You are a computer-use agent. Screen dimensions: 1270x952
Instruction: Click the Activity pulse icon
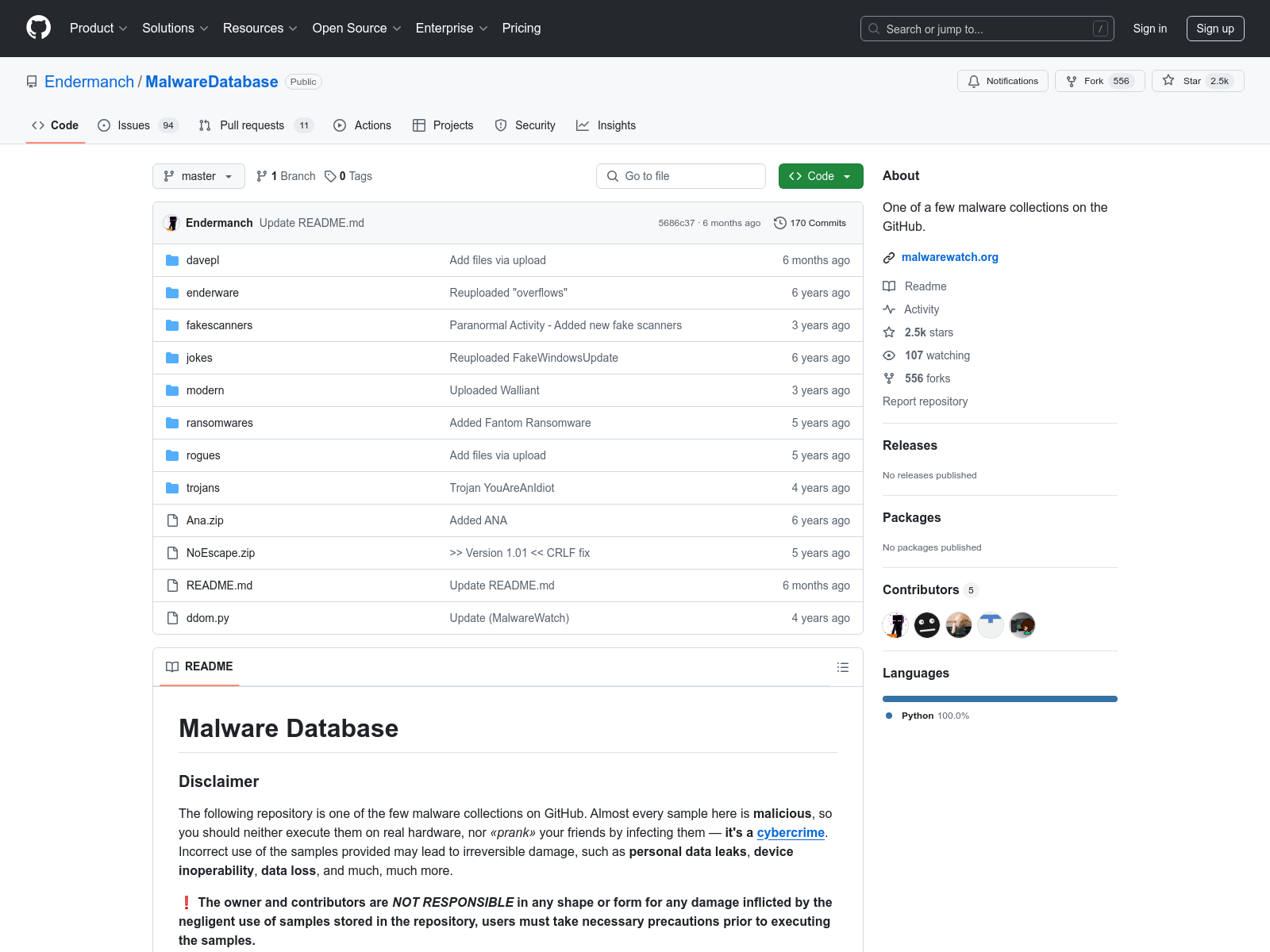point(889,309)
